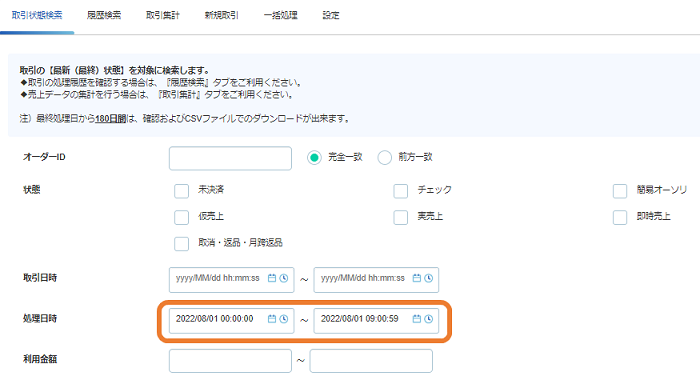Click the underlined 180日間 text
Viewport: 700px width, 384px height.
pyautogui.click(x=110, y=119)
